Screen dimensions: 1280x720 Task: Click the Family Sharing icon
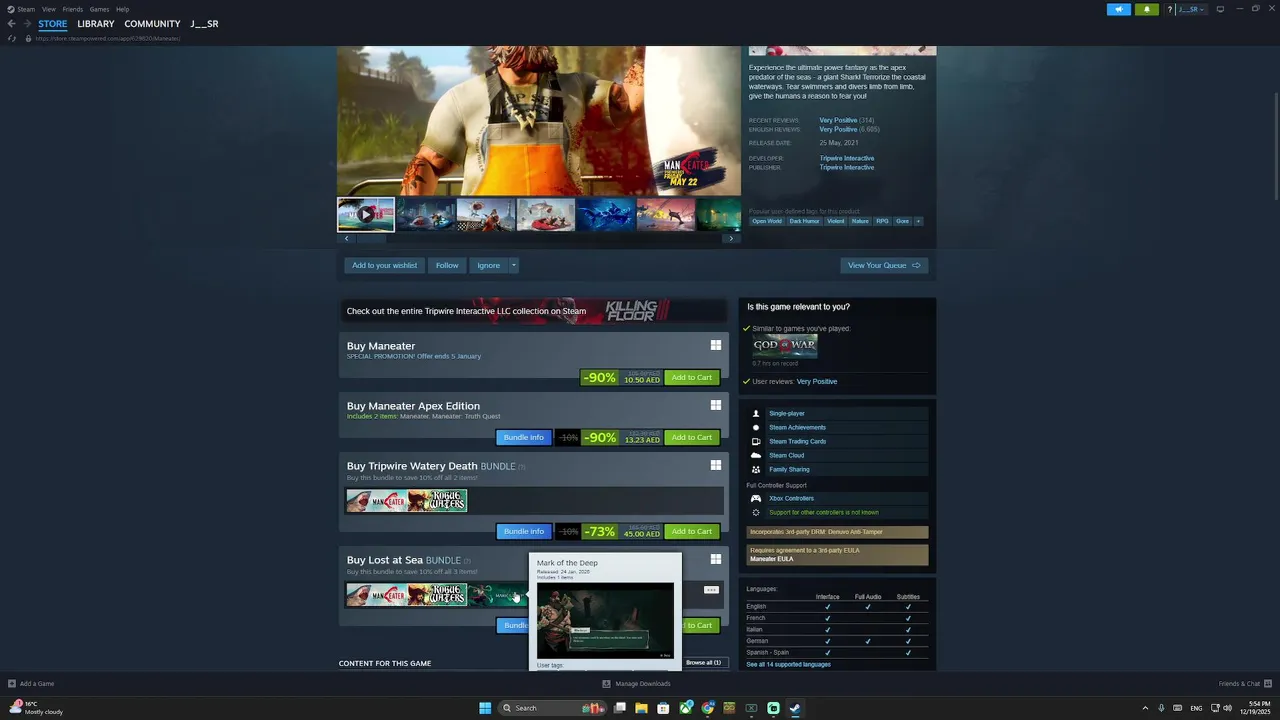pos(756,469)
